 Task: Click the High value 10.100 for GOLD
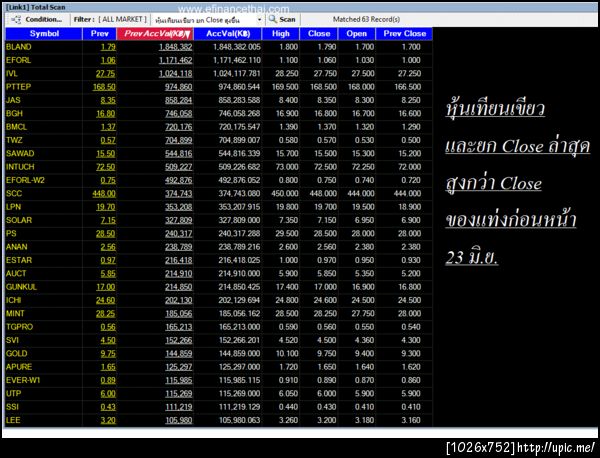[287, 354]
